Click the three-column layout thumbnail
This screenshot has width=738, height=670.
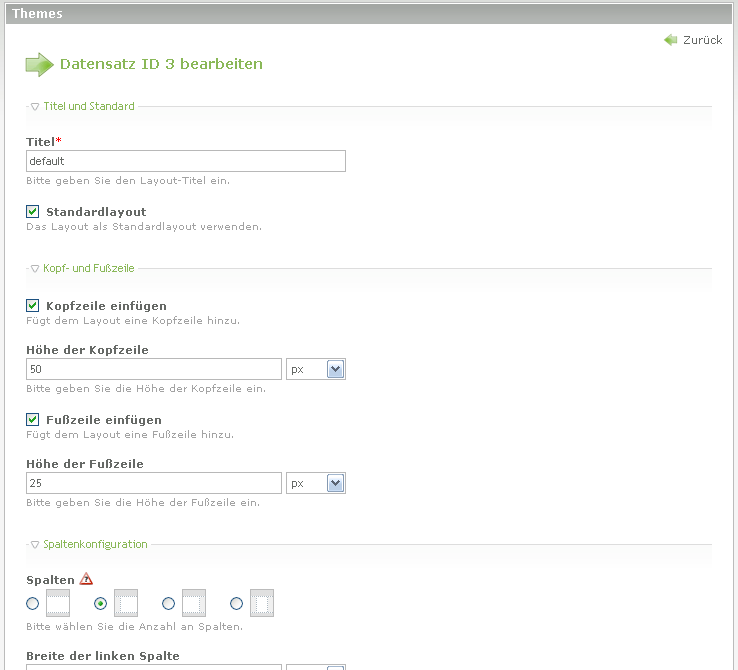point(262,603)
